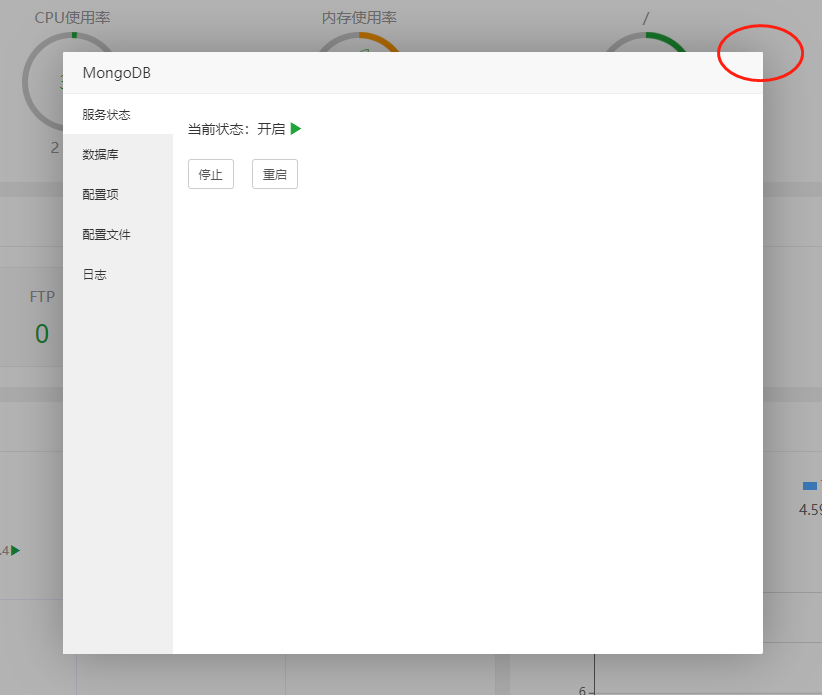This screenshot has height=695, width=822.
Task: Click the FTP label in background panel
Action: tap(42, 297)
